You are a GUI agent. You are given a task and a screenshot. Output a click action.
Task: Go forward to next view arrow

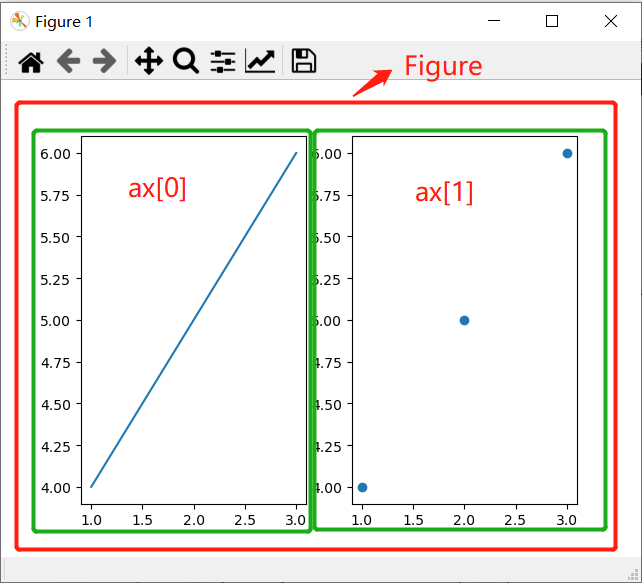point(104,61)
